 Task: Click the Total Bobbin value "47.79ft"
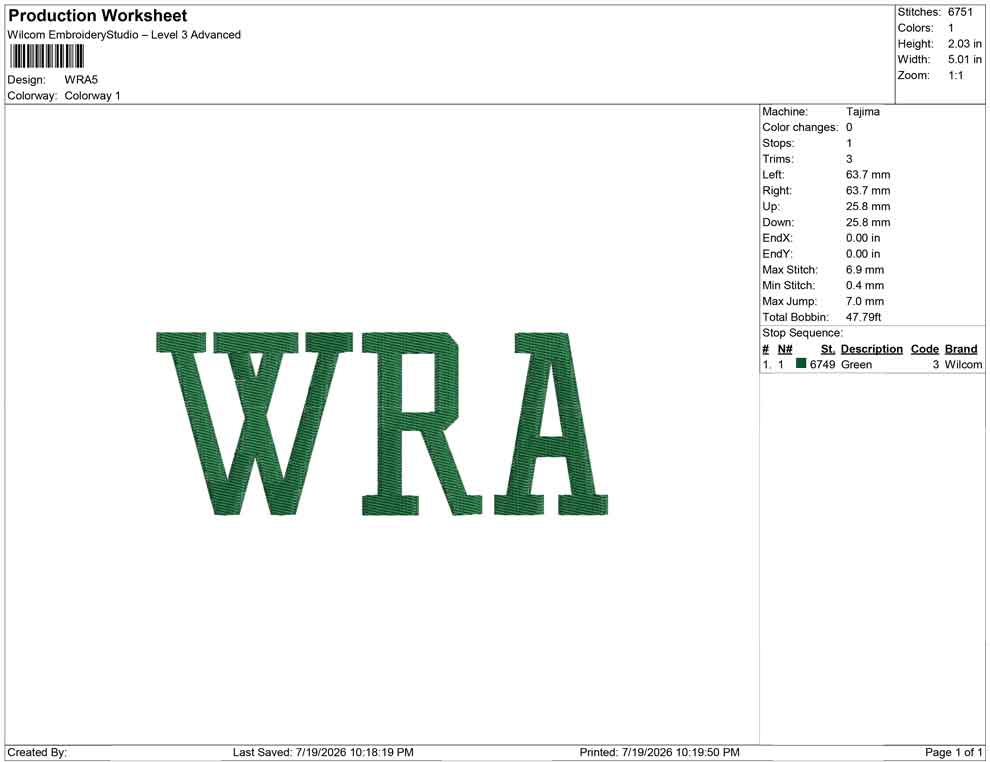[x=864, y=317]
